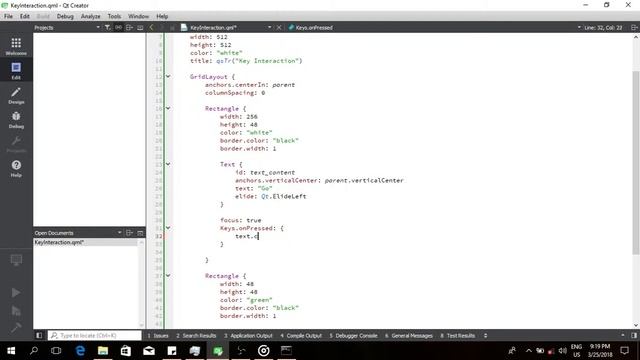Open File Explorer from the taskbar

click(x=103, y=351)
